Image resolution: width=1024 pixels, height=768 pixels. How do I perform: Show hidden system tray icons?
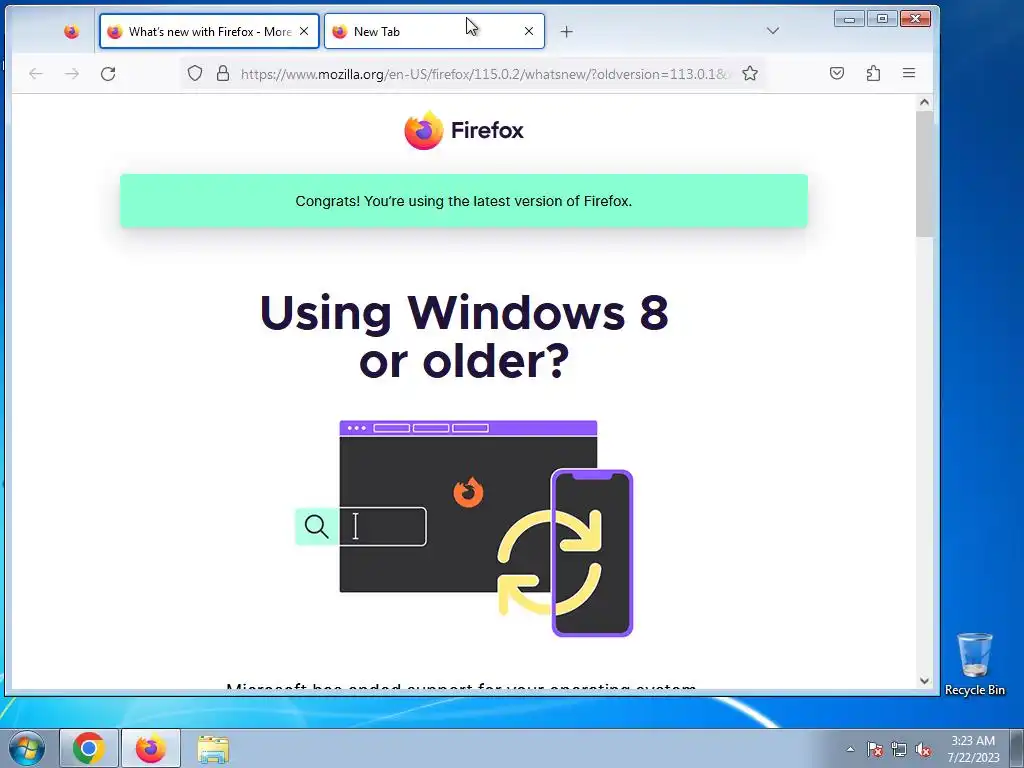click(850, 749)
